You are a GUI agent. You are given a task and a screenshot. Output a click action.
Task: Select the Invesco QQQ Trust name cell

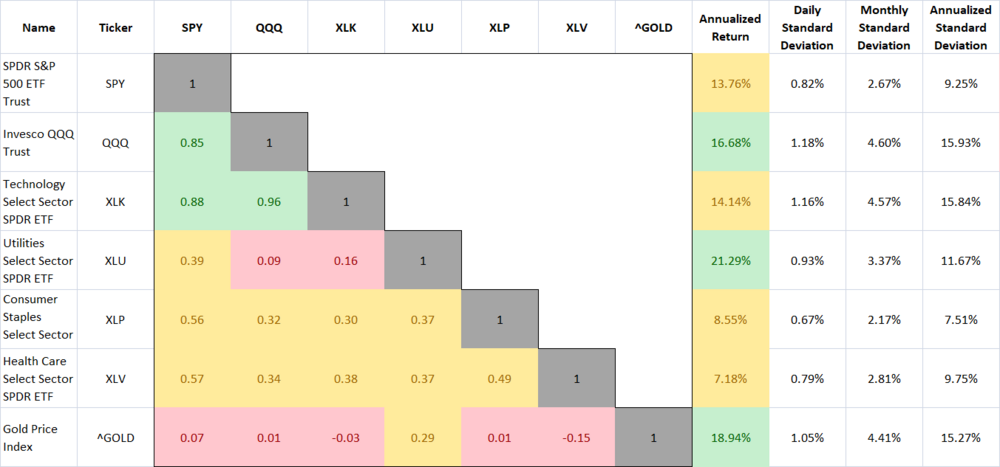(37, 142)
